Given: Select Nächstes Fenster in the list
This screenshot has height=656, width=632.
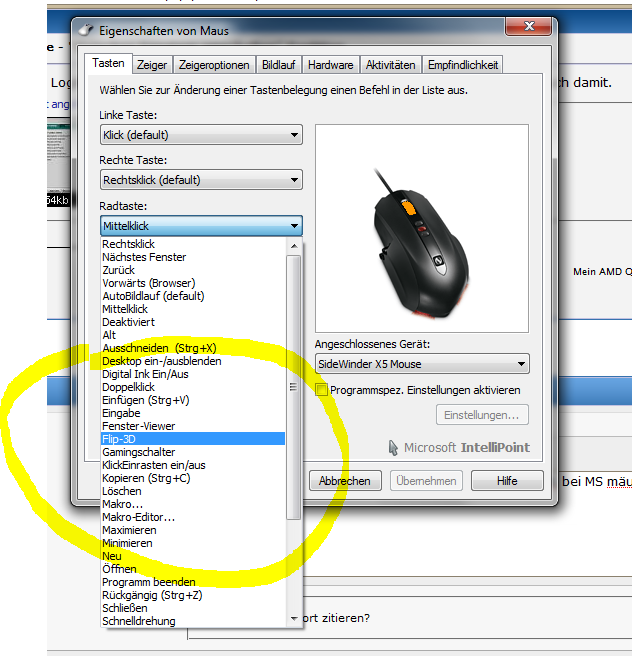Looking at the screenshot, I should point(193,257).
